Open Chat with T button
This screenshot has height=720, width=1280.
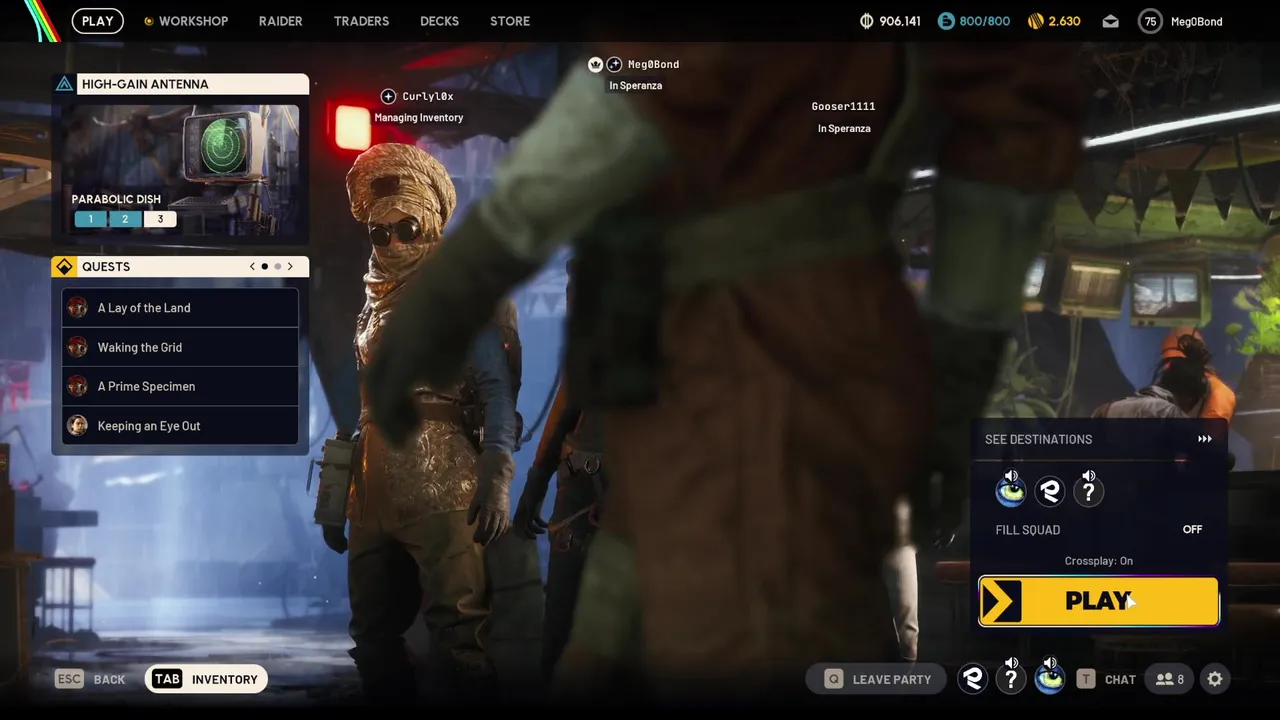(x=1106, y=679)
